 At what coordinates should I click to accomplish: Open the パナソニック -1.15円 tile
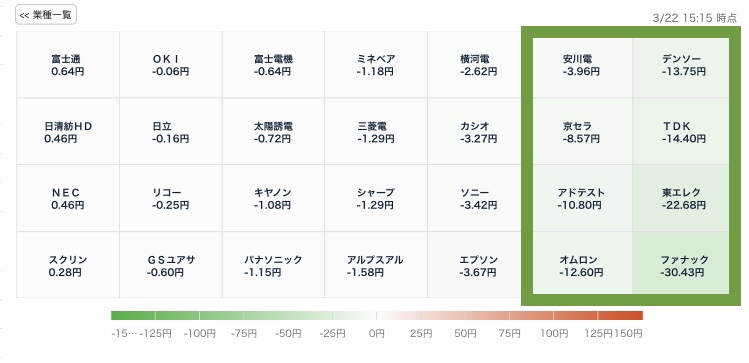[273, 265]
